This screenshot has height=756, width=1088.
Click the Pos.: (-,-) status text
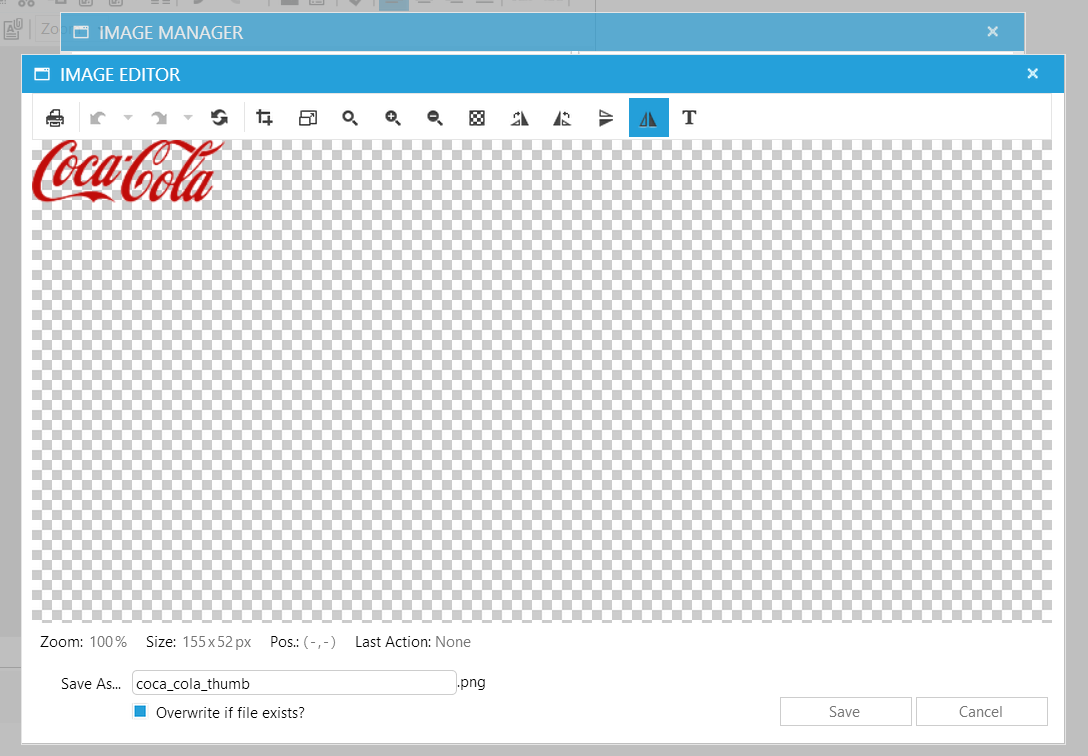[303, 642]
